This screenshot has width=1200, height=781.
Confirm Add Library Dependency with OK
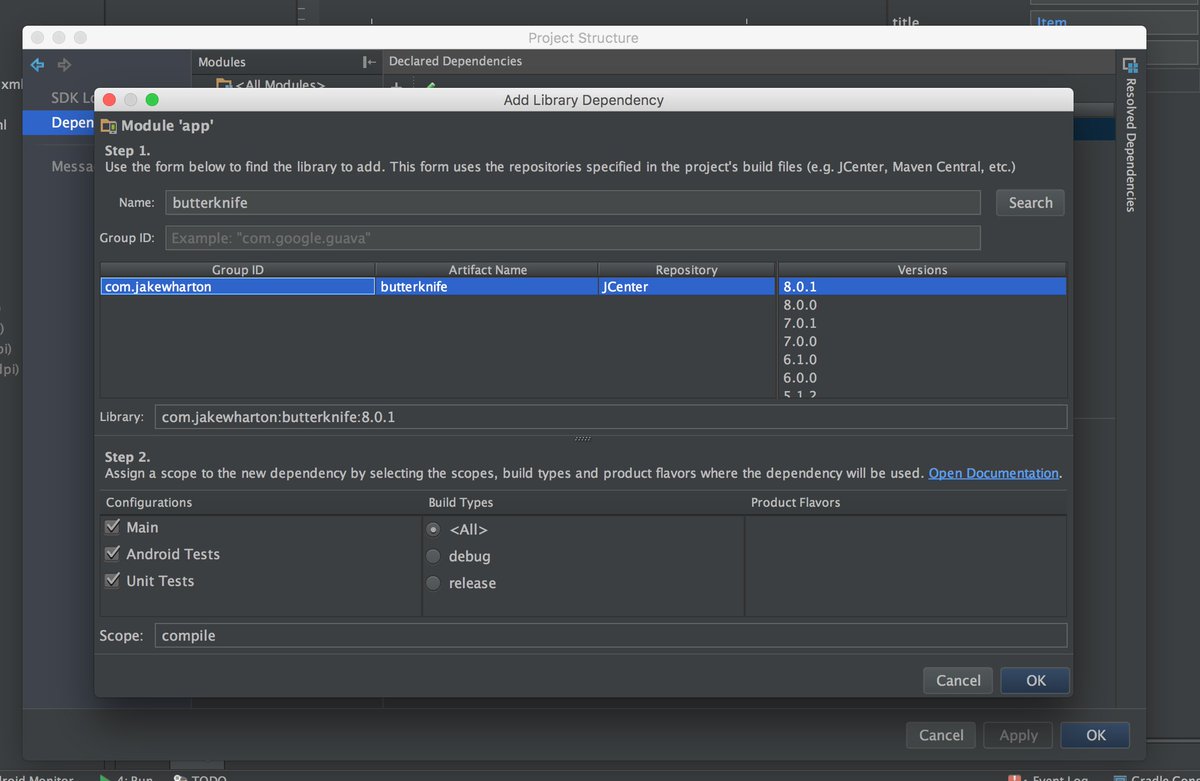coord(1035,680)
